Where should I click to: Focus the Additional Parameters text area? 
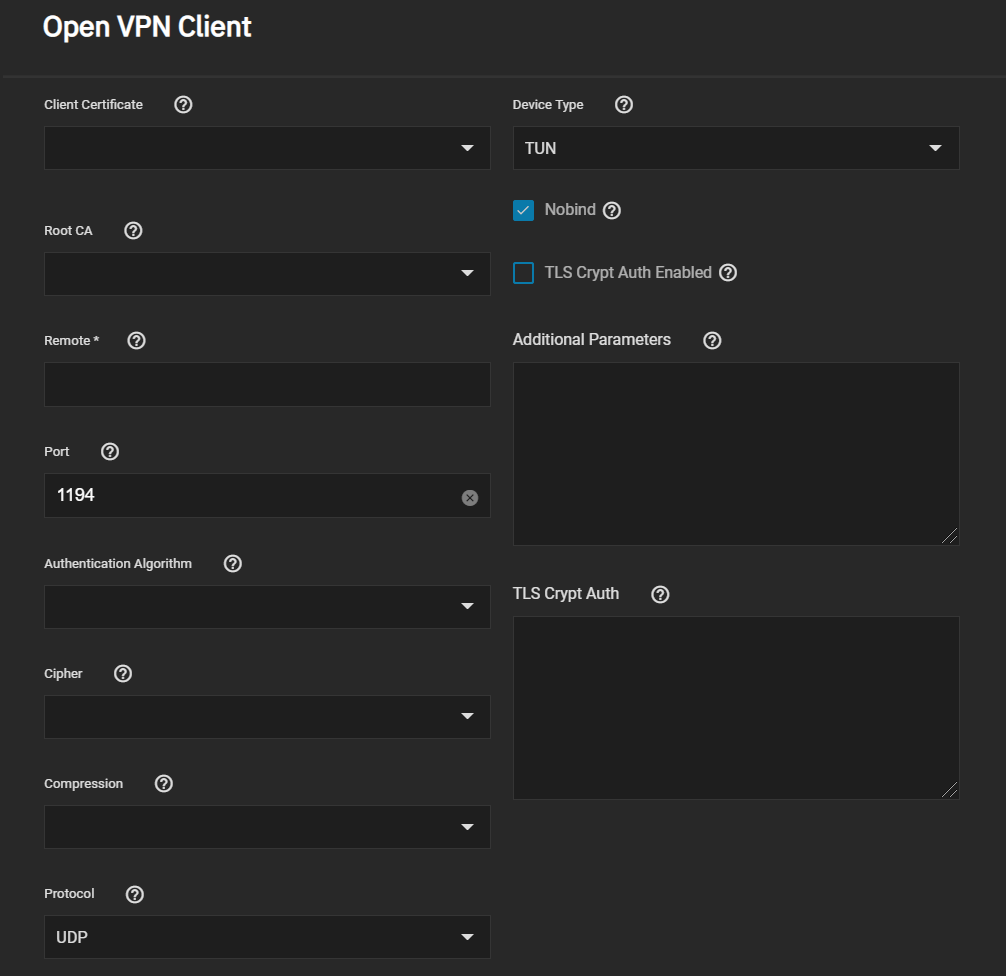pyautogui.click(x=735, y=453)
